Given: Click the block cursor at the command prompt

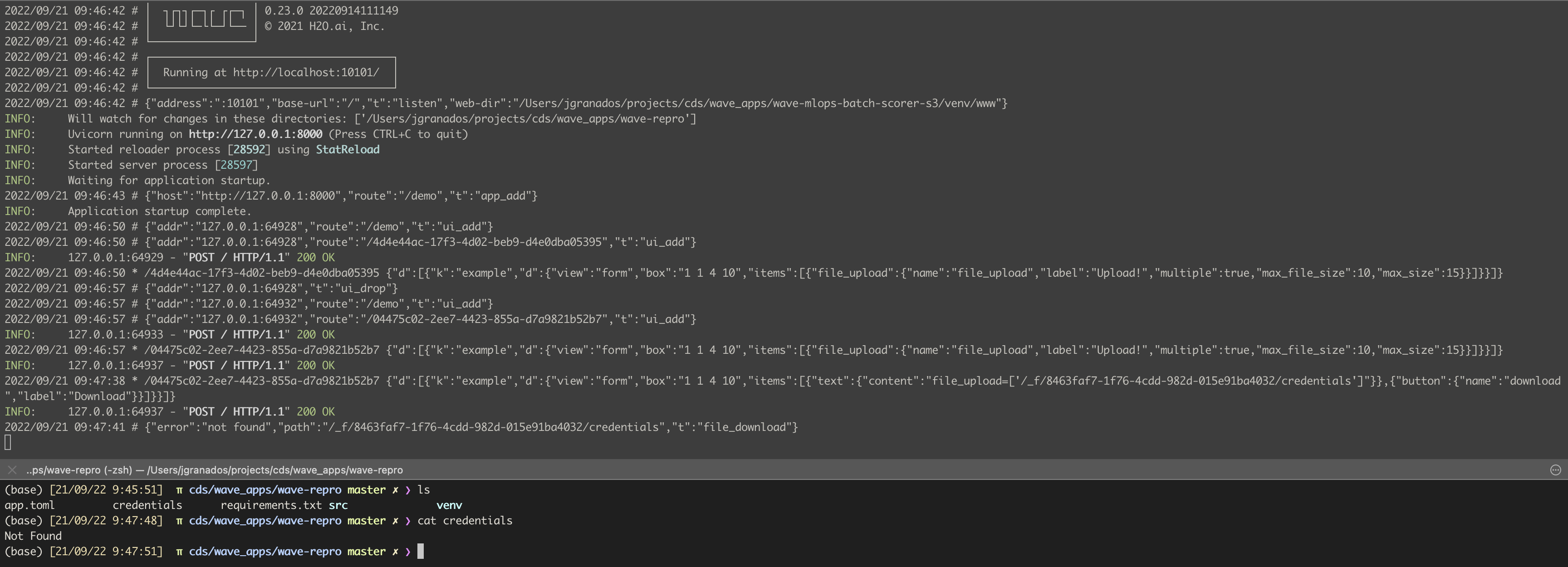Looking at the screenshot, I should click(420, 551).
